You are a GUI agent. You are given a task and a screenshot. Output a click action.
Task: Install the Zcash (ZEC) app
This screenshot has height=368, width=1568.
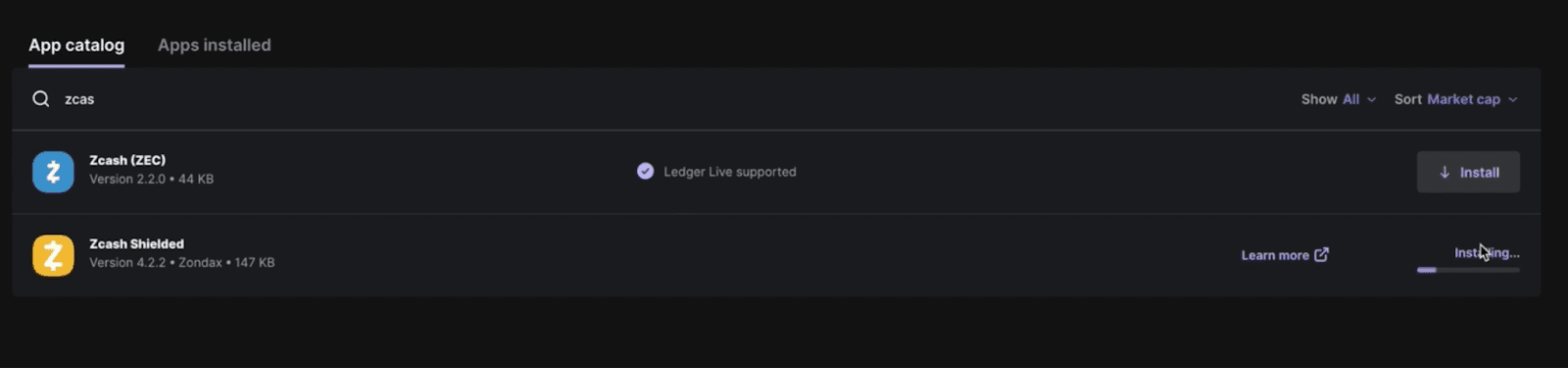[1468, 172]
